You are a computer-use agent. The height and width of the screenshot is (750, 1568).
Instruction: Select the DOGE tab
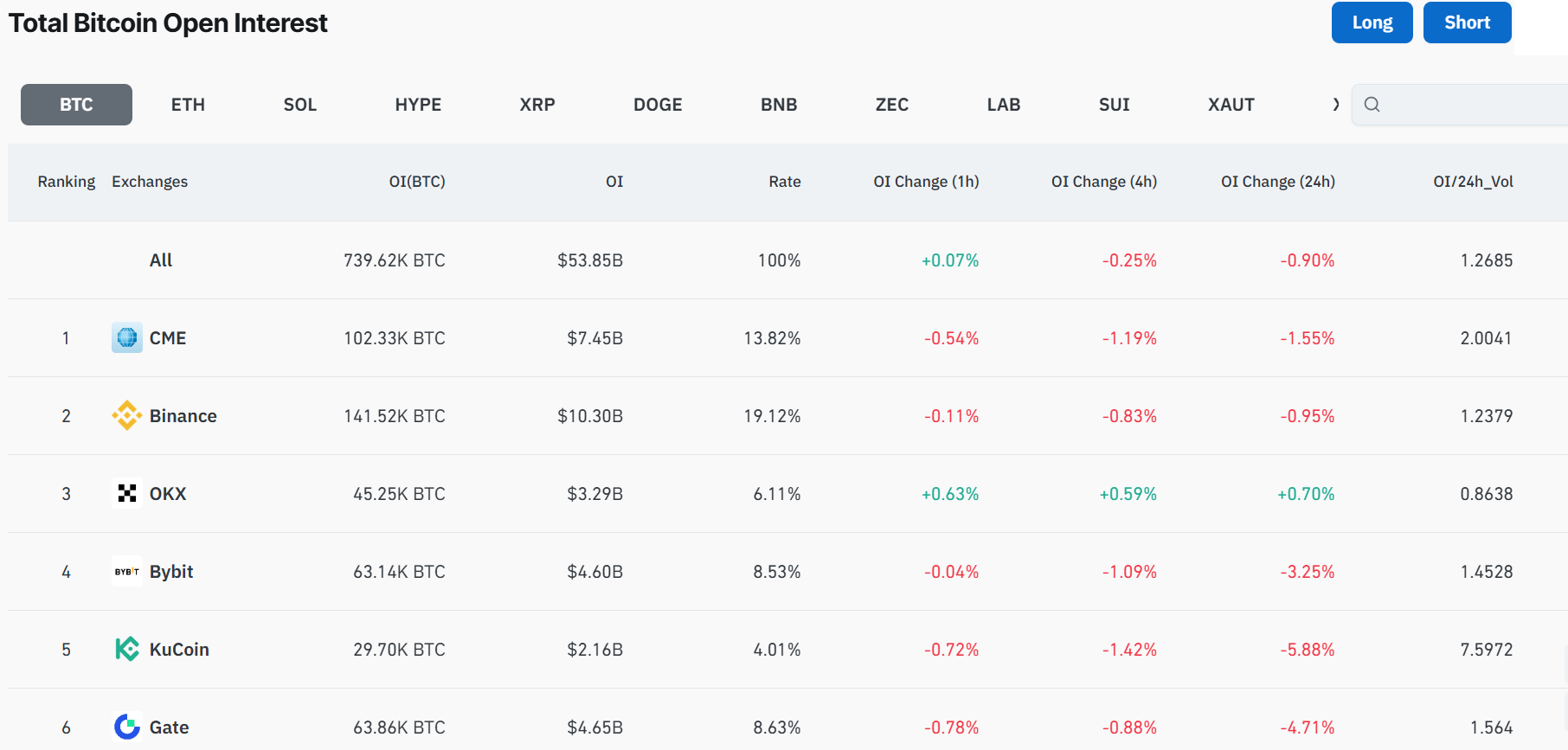click(x=658, y=105)
